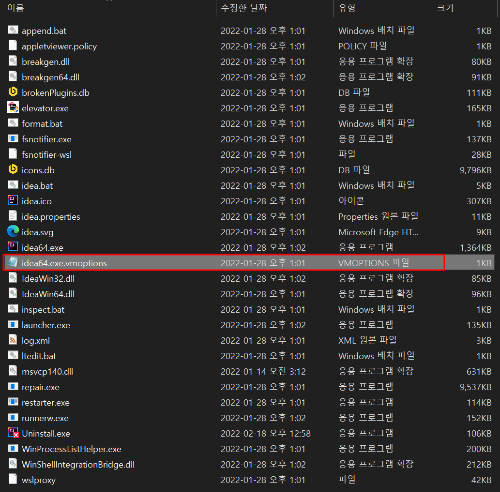This screenshot has width=500, height=492.
Task: Click the appletviewer.policy file icon
Action: pyautogui.click(x=13, y=46)
